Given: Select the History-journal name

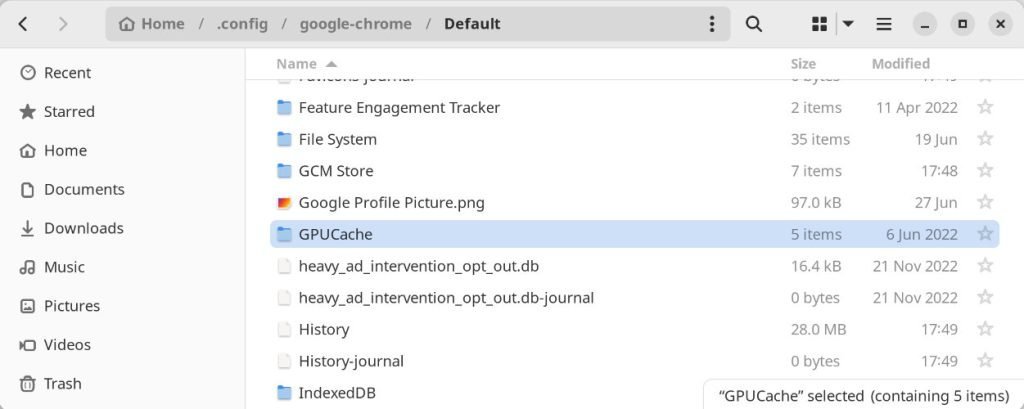Looking at the screenshot, I should (351, 361).
